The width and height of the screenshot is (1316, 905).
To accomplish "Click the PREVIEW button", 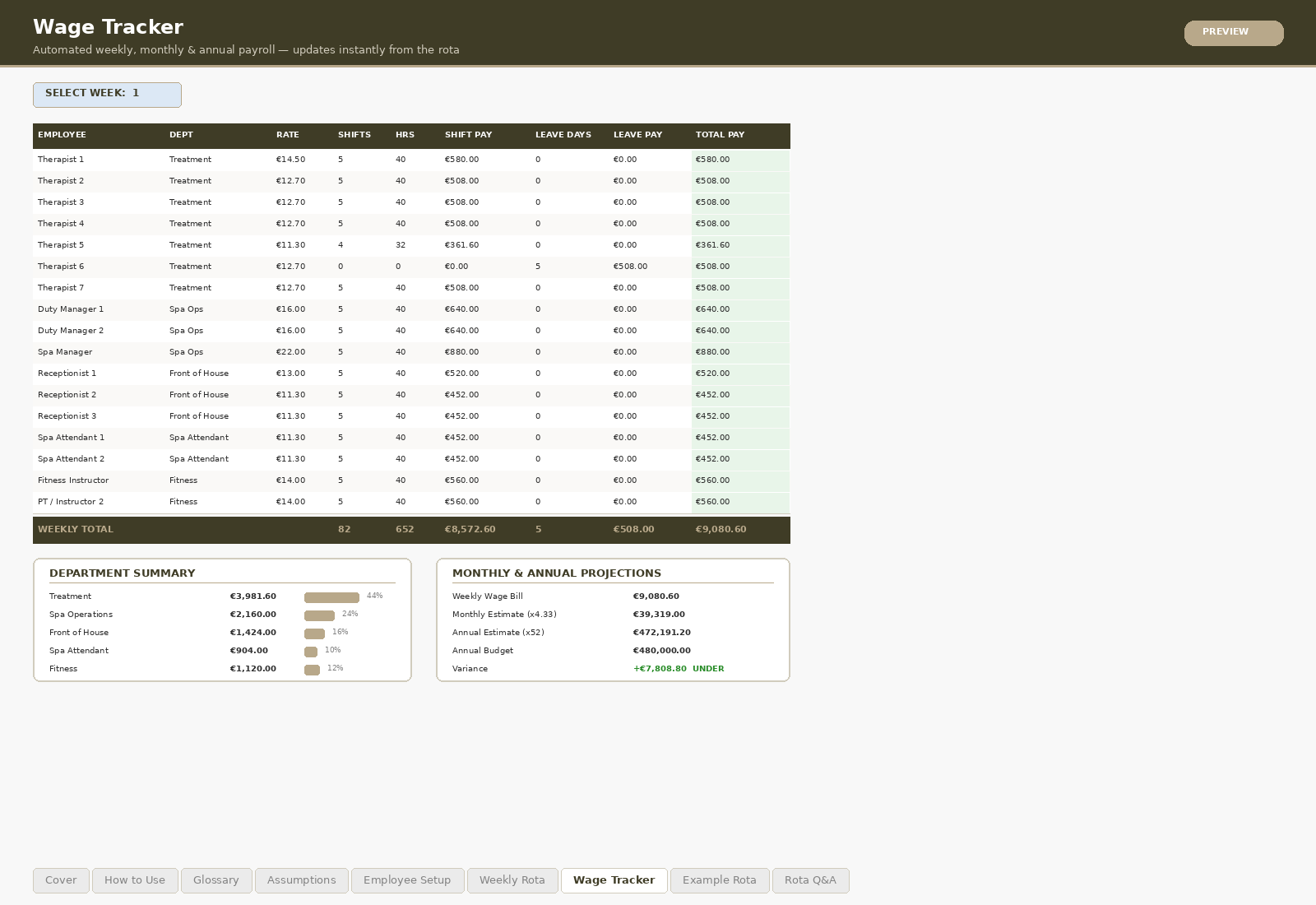I will pos(1233,33).
